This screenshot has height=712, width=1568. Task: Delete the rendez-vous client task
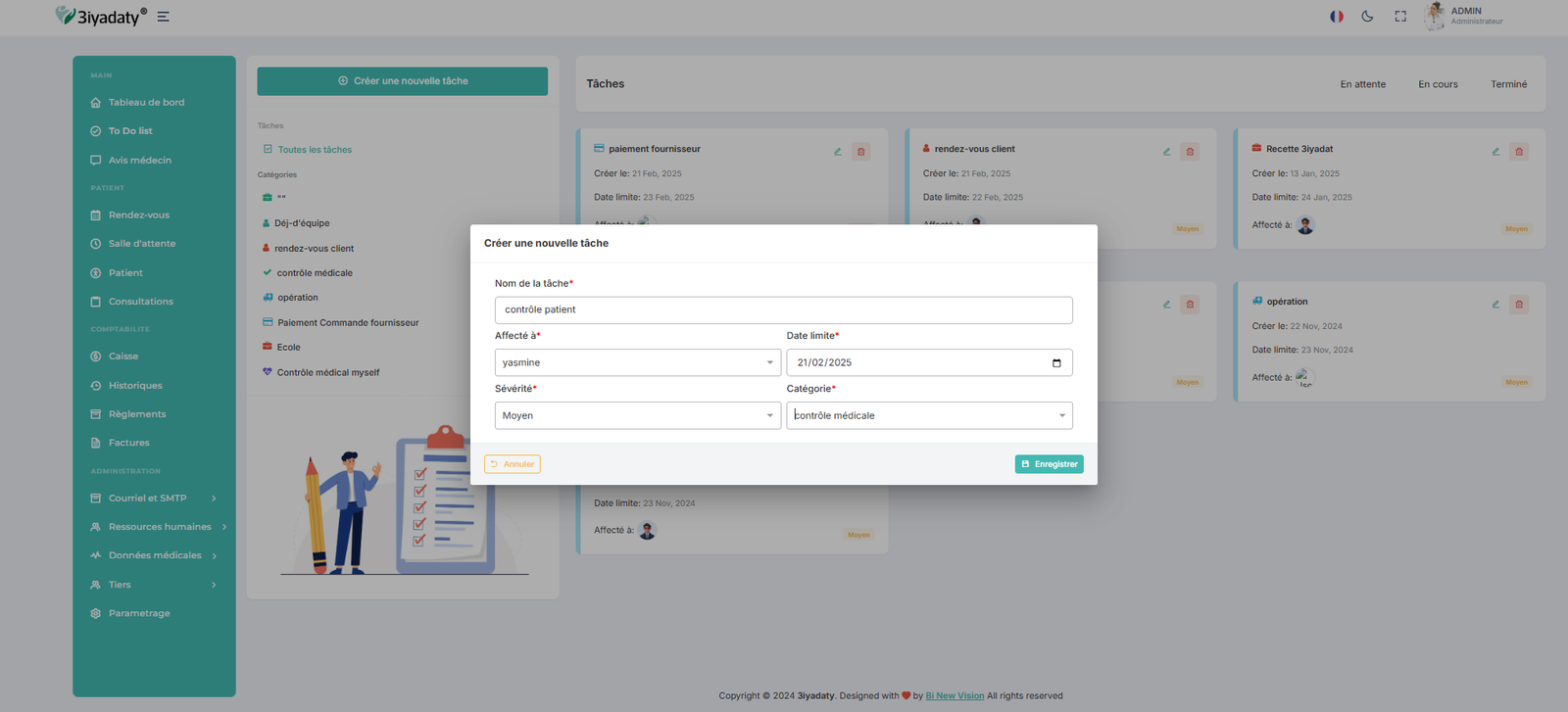tap(1190, 152)
